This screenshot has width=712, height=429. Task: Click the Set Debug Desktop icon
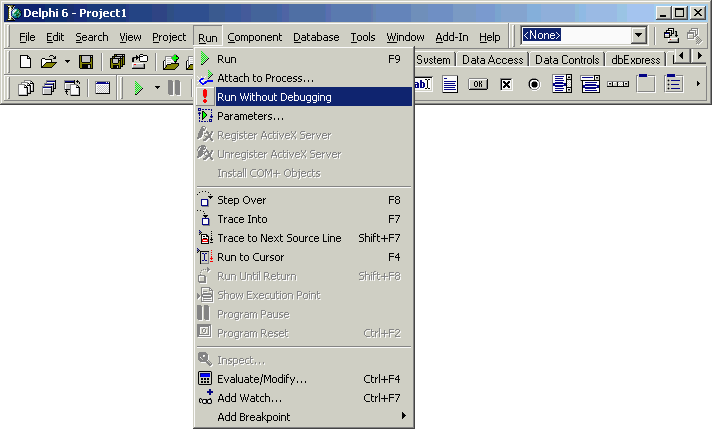pos(694,35)
